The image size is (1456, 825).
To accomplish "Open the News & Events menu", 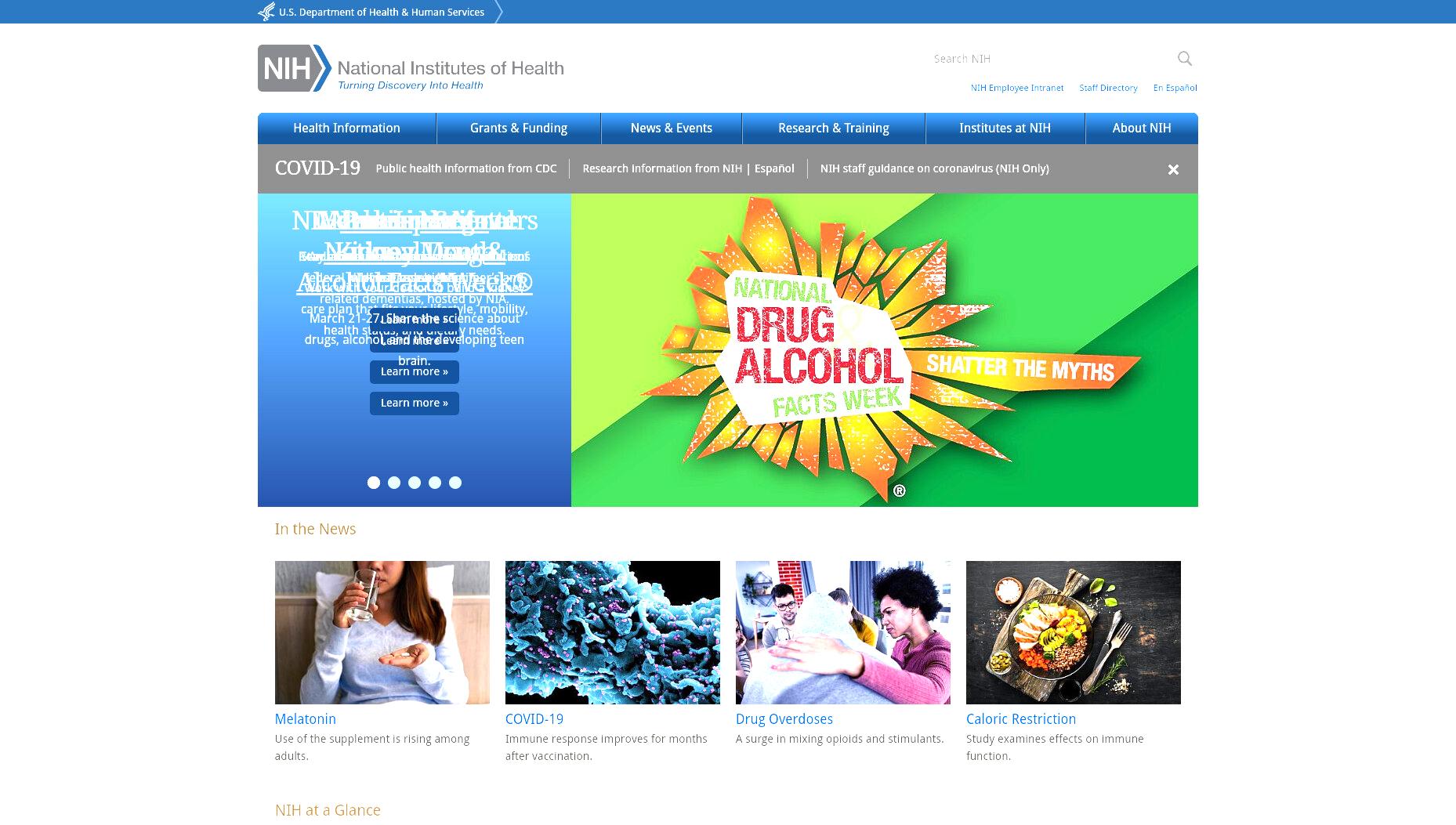I will 672,128.
